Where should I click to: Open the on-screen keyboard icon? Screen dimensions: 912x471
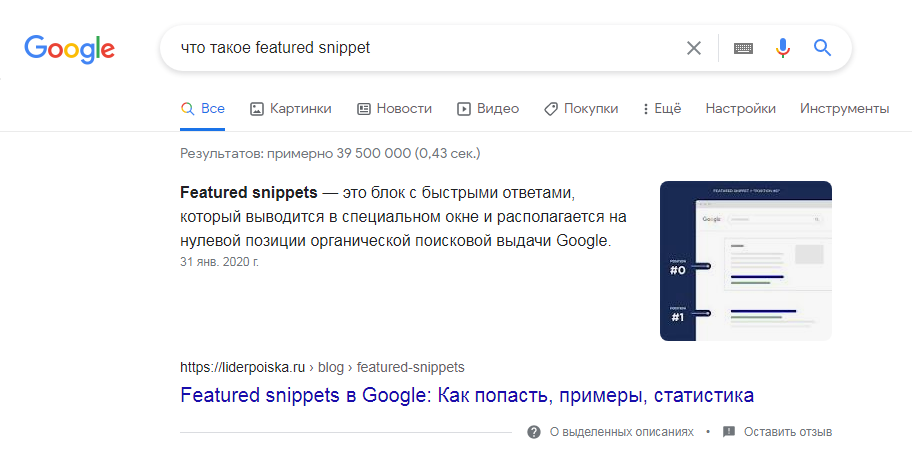pyautogui.click(x=743, y=48)
